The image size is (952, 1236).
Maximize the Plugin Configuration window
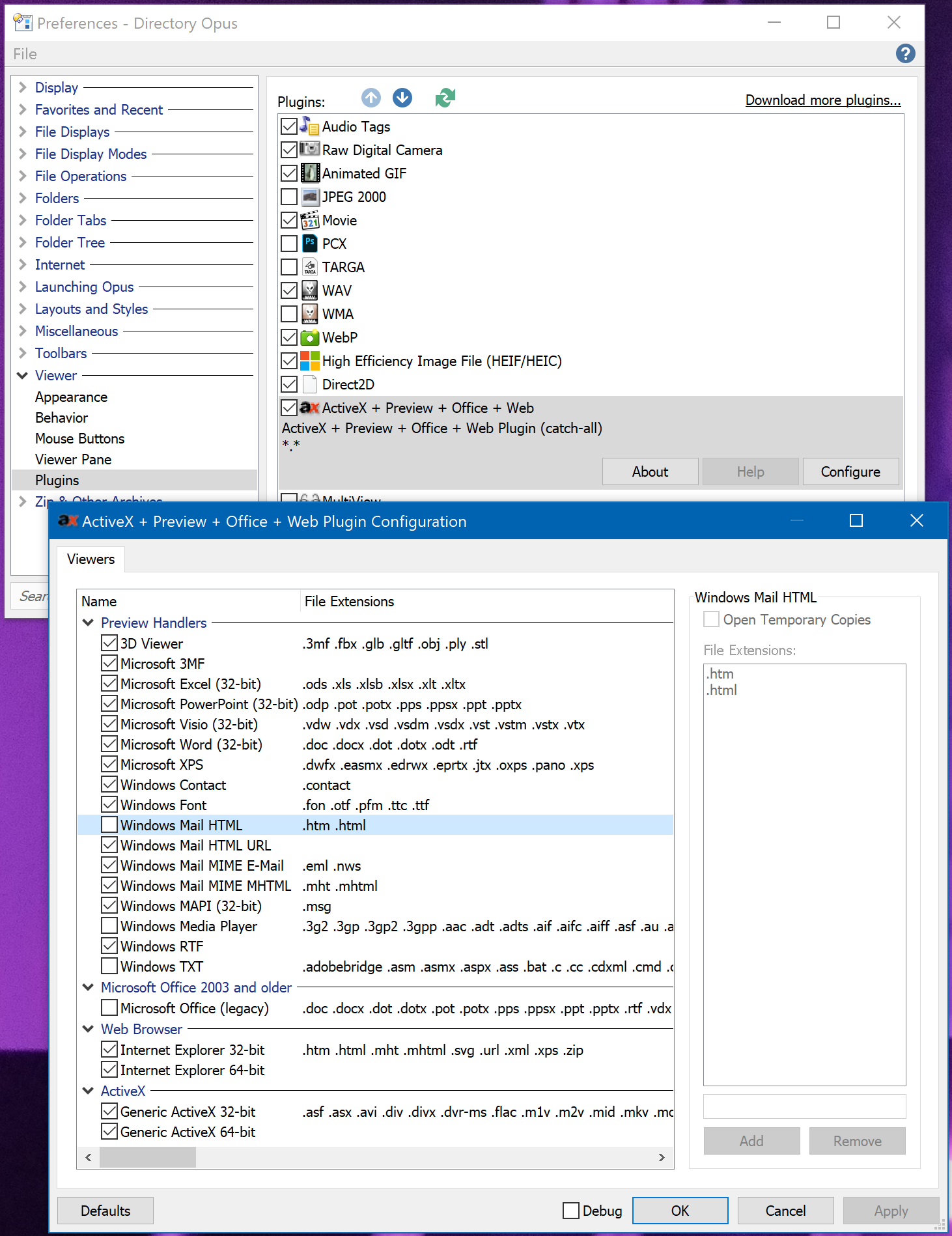(856, 520)
